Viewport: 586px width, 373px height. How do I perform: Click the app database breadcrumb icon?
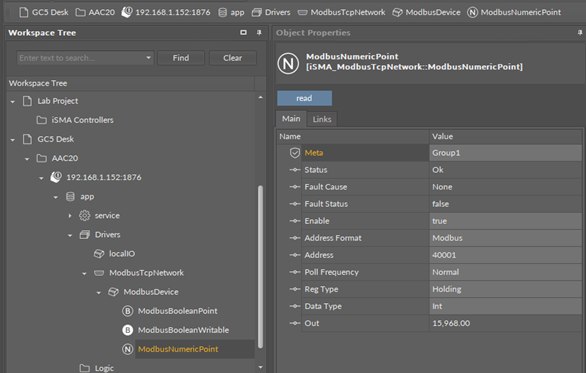coord(222,12)
